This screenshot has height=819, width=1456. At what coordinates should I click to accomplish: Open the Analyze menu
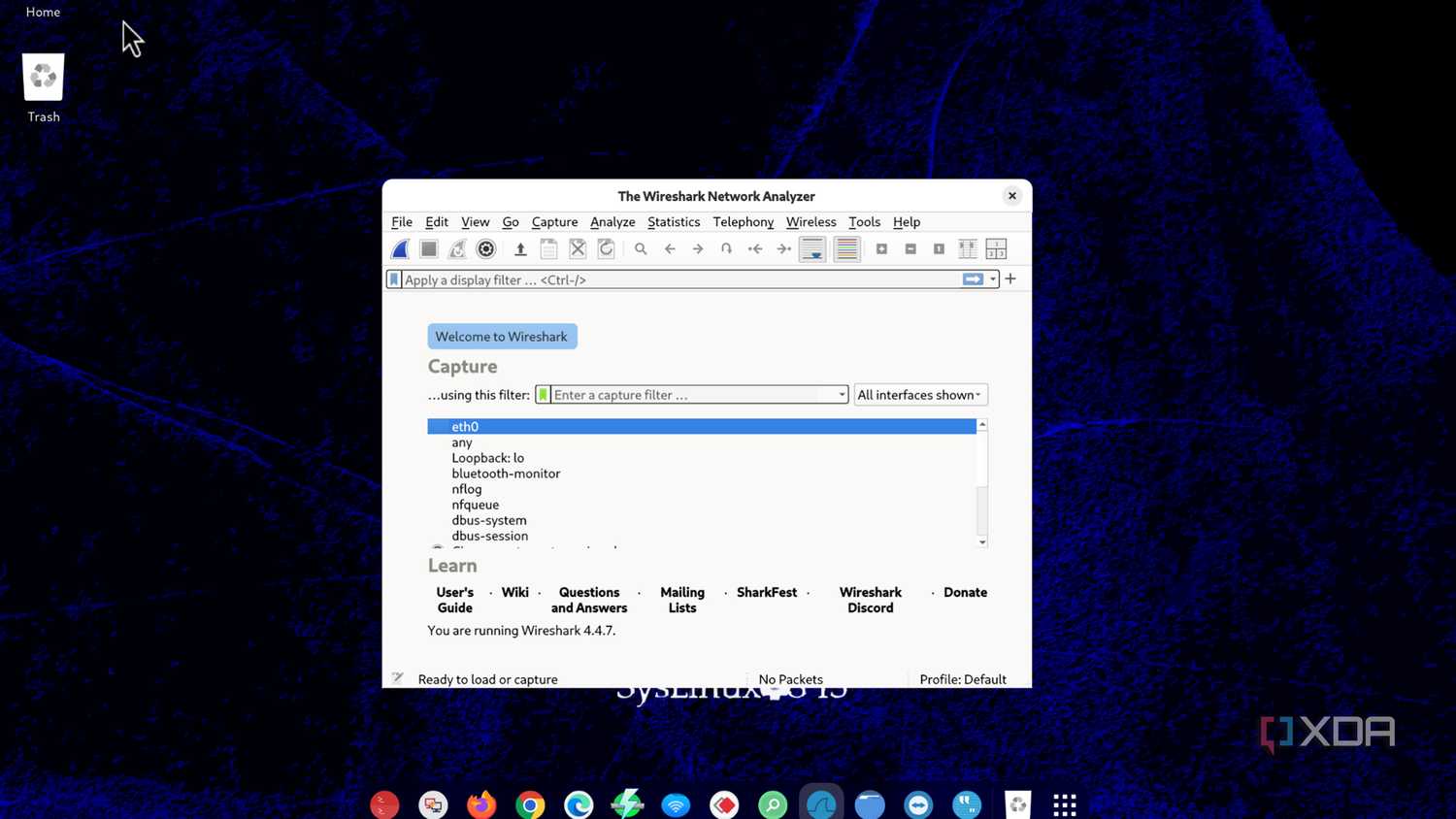[612, 222]
